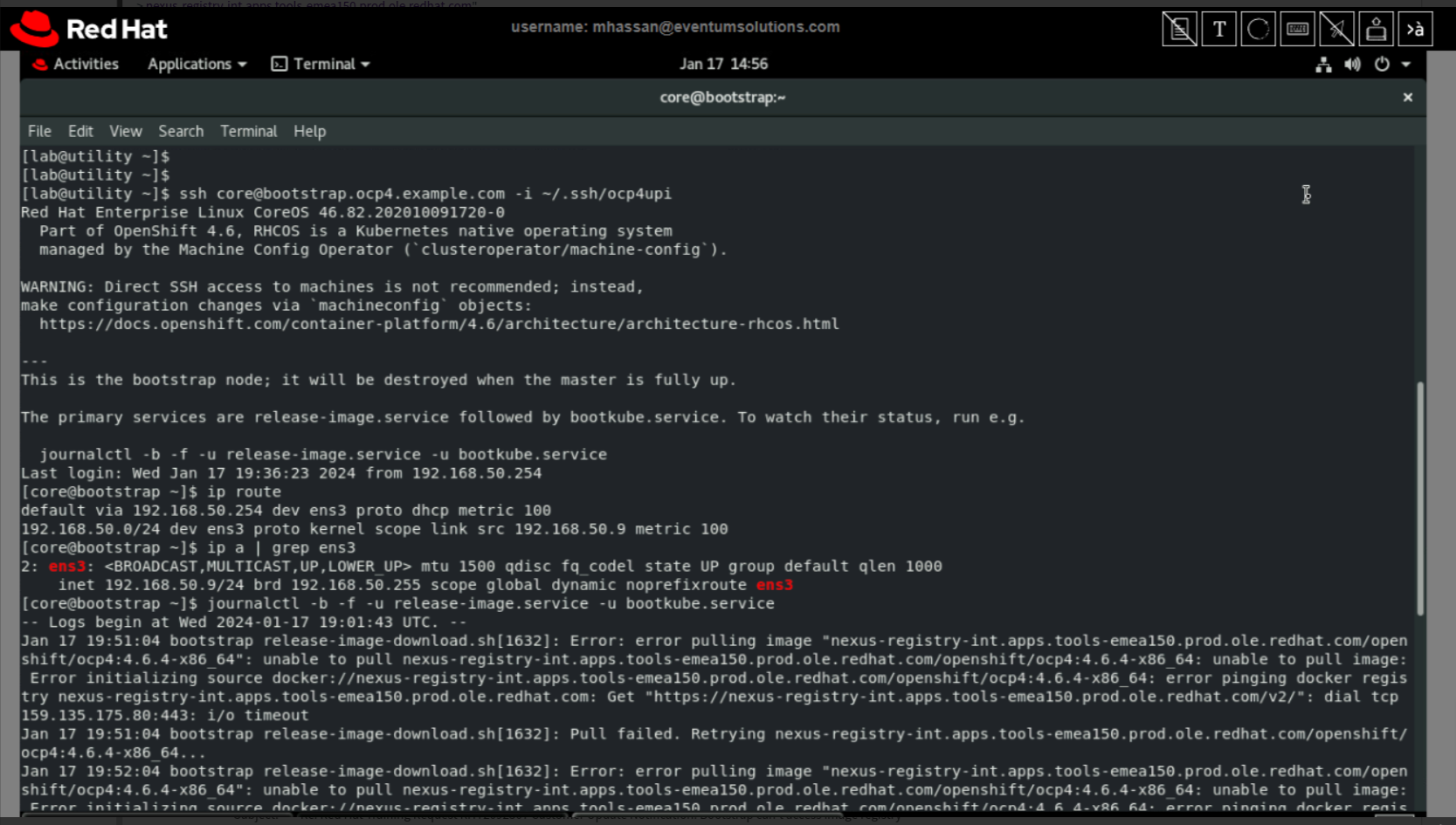1456x825 pixels.
Task: Open the Terminal app menu in top bar
Action: pos(321,64)
